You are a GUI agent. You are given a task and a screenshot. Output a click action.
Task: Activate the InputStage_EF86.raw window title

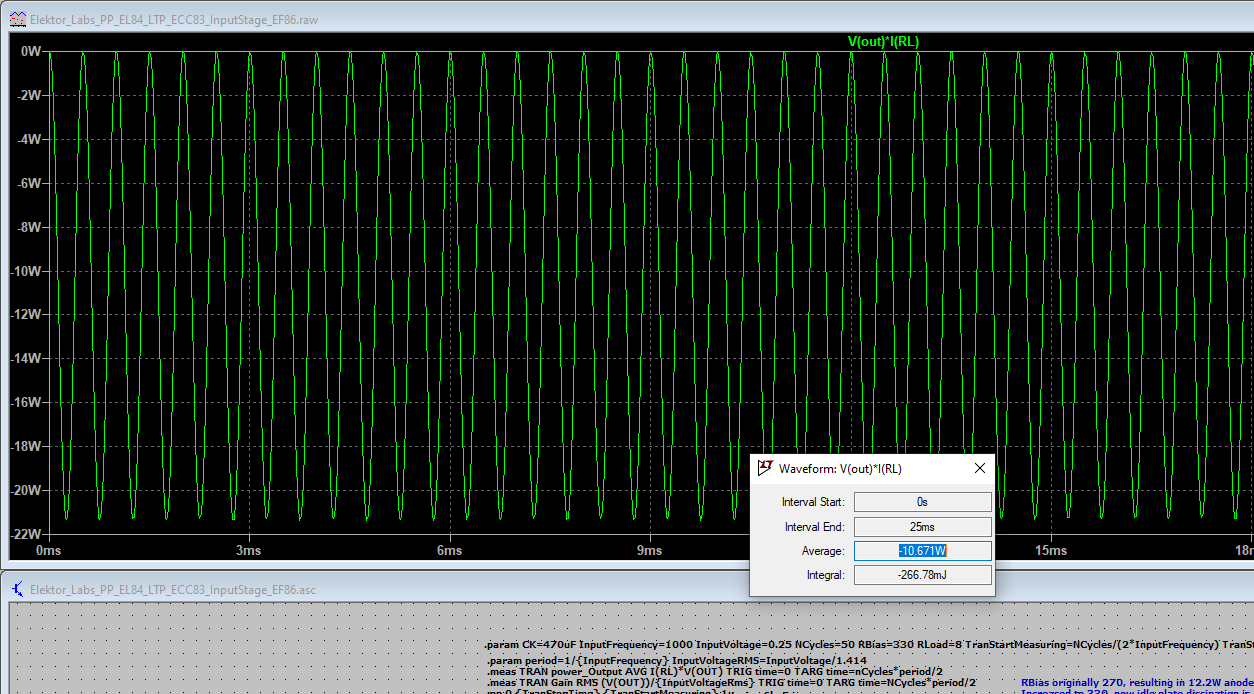[176, 19]
